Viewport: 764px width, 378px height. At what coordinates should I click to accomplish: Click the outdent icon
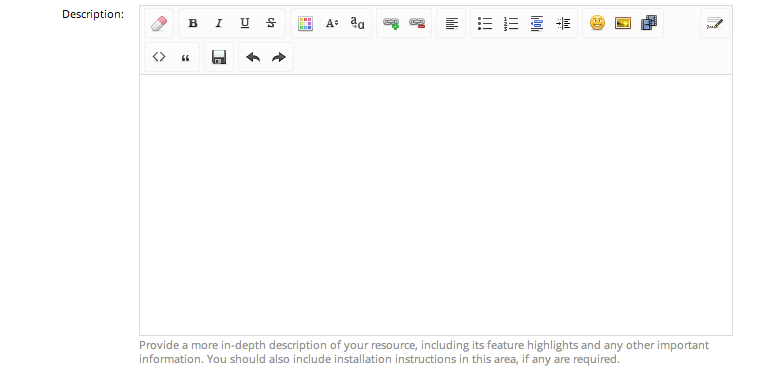point(536,23)
